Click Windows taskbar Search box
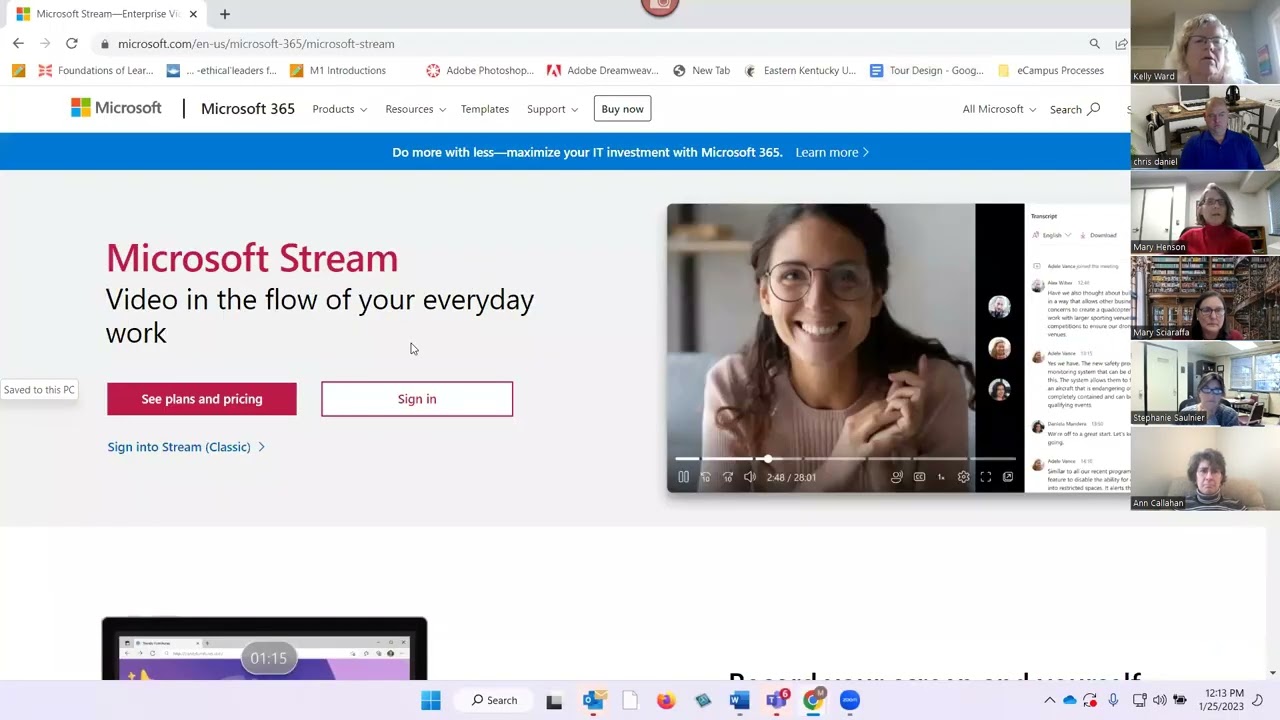Viewport: 1280px width, 720px height. click(x=495, y=700)
